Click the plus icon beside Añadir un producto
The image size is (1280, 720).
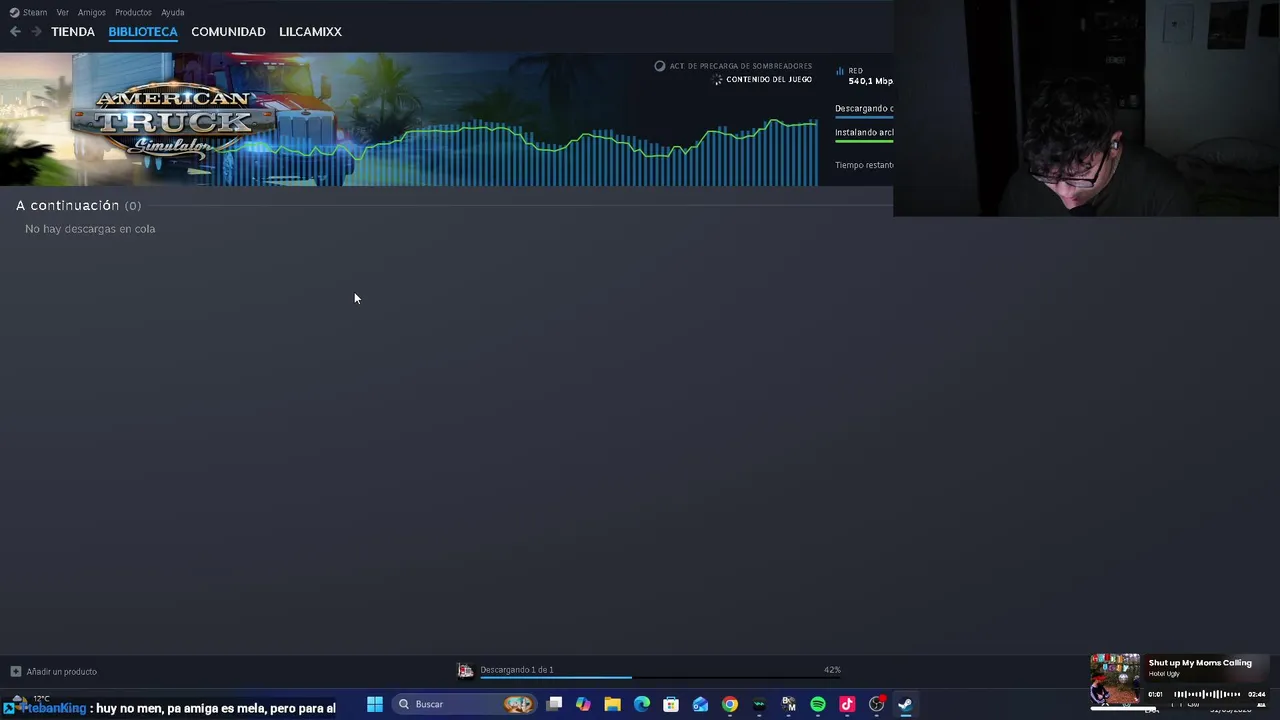15,671
